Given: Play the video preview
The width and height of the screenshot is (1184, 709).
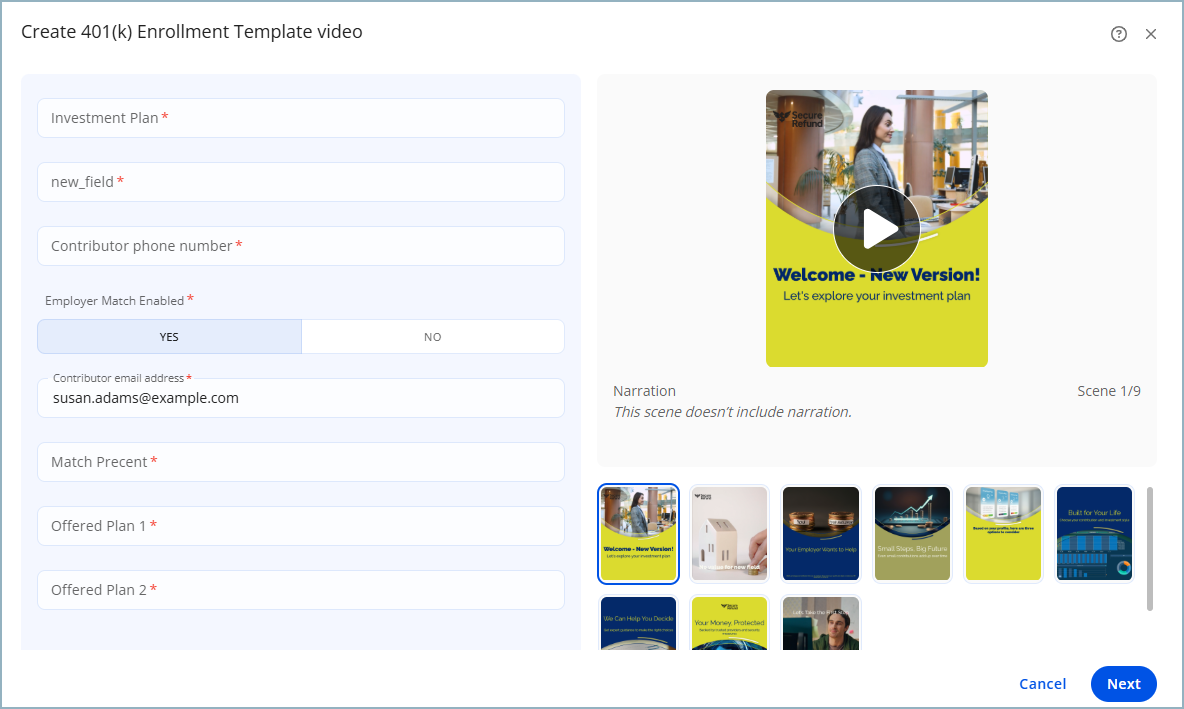Looking at the screenshot, I should coord(877,229).
